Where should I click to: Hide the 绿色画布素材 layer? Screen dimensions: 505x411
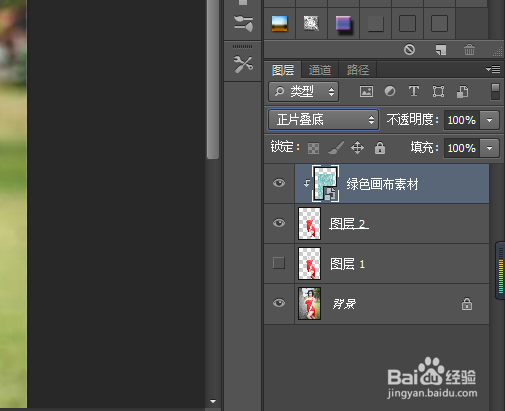tap(279, 183)
